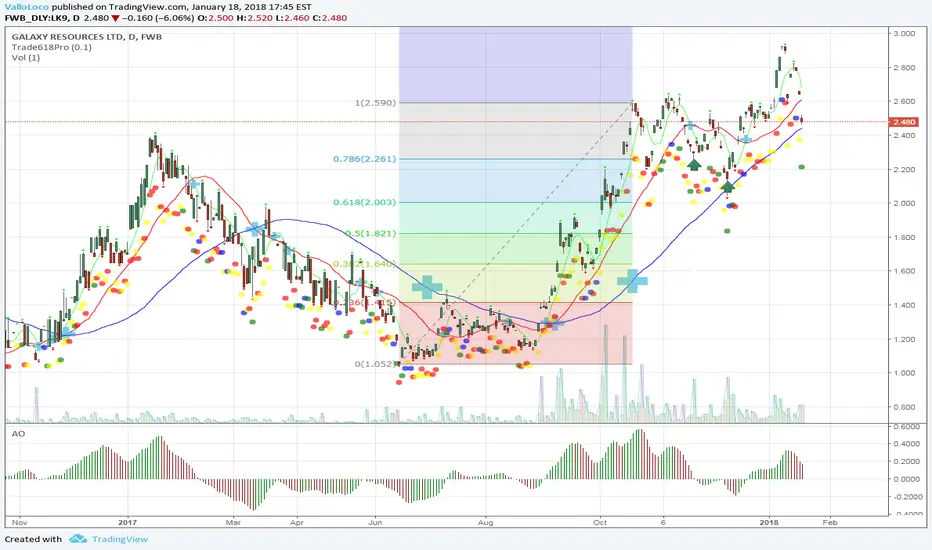Click the Mar date axis label
This screenshot has width=932, height=550.
234,523
